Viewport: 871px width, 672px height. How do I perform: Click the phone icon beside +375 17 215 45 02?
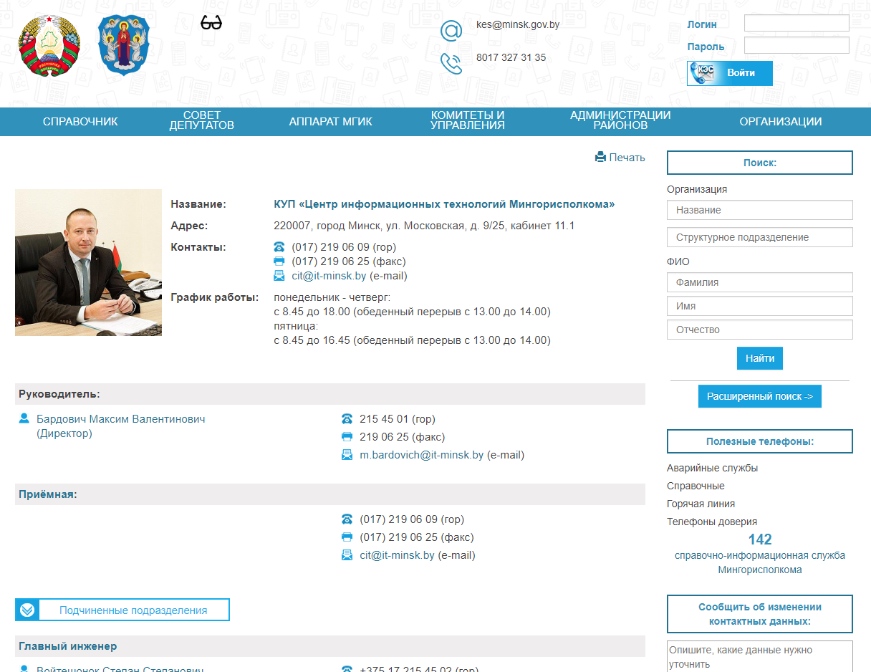[x=347, y=669]
